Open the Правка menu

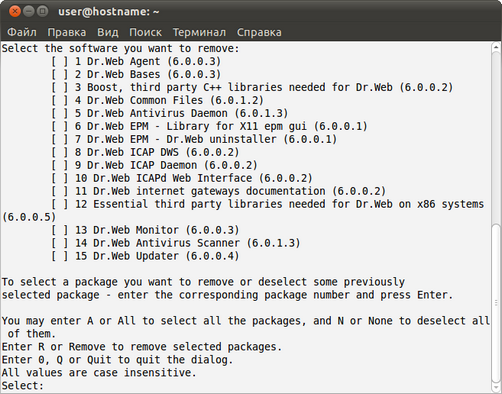[67, 32]
